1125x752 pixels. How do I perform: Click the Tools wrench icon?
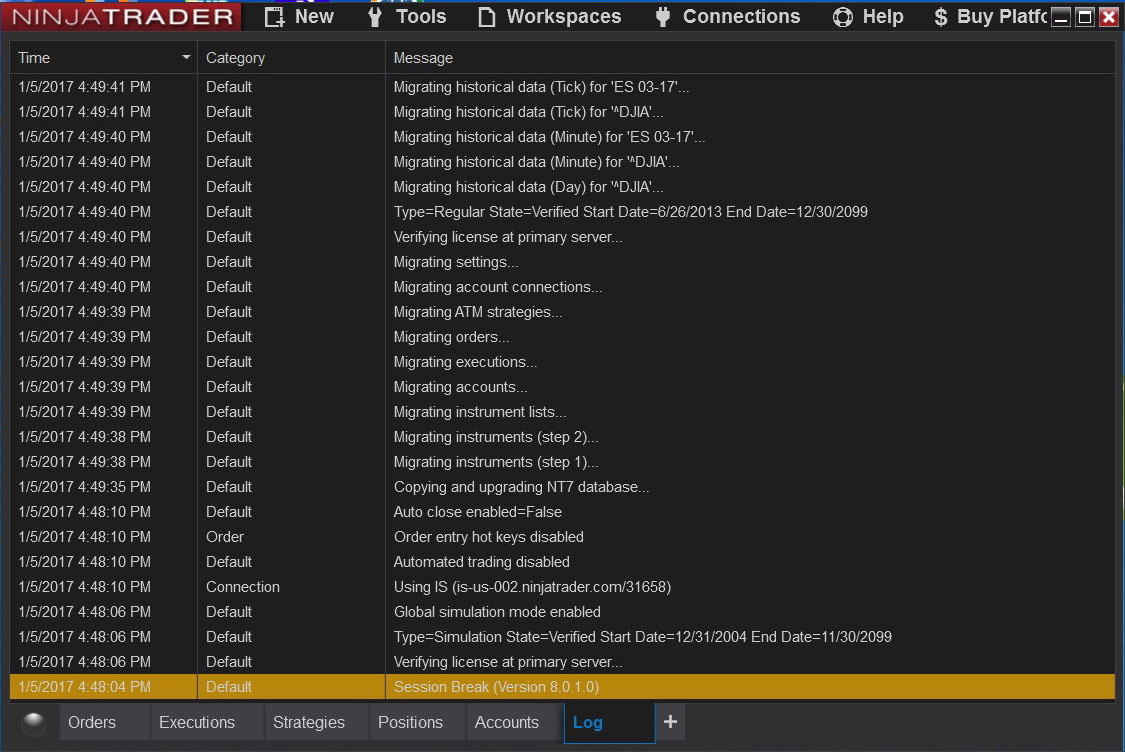[375, 17]
